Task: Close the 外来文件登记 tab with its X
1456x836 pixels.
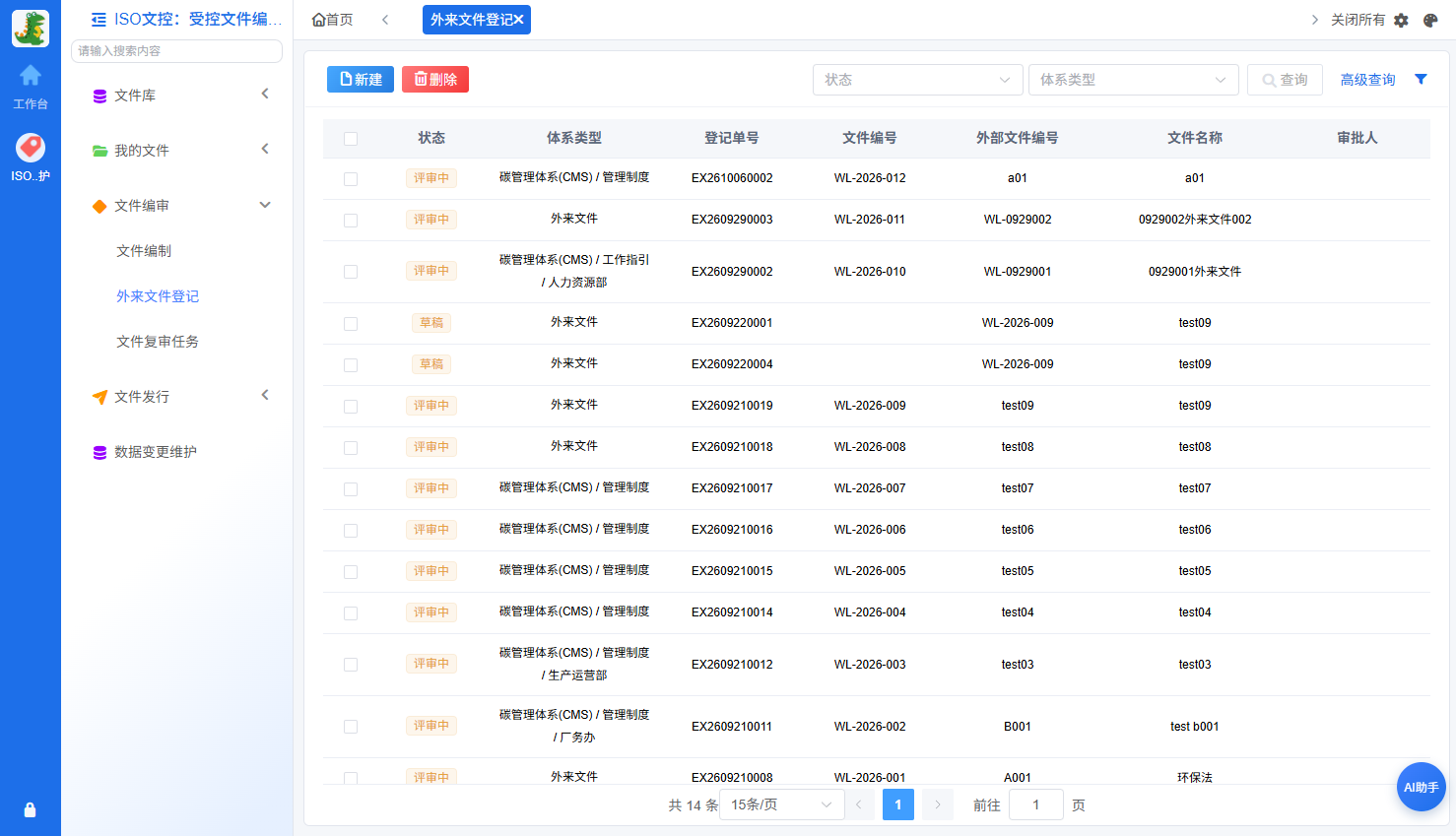Action: pyautogui.click(x=518, y=20)
